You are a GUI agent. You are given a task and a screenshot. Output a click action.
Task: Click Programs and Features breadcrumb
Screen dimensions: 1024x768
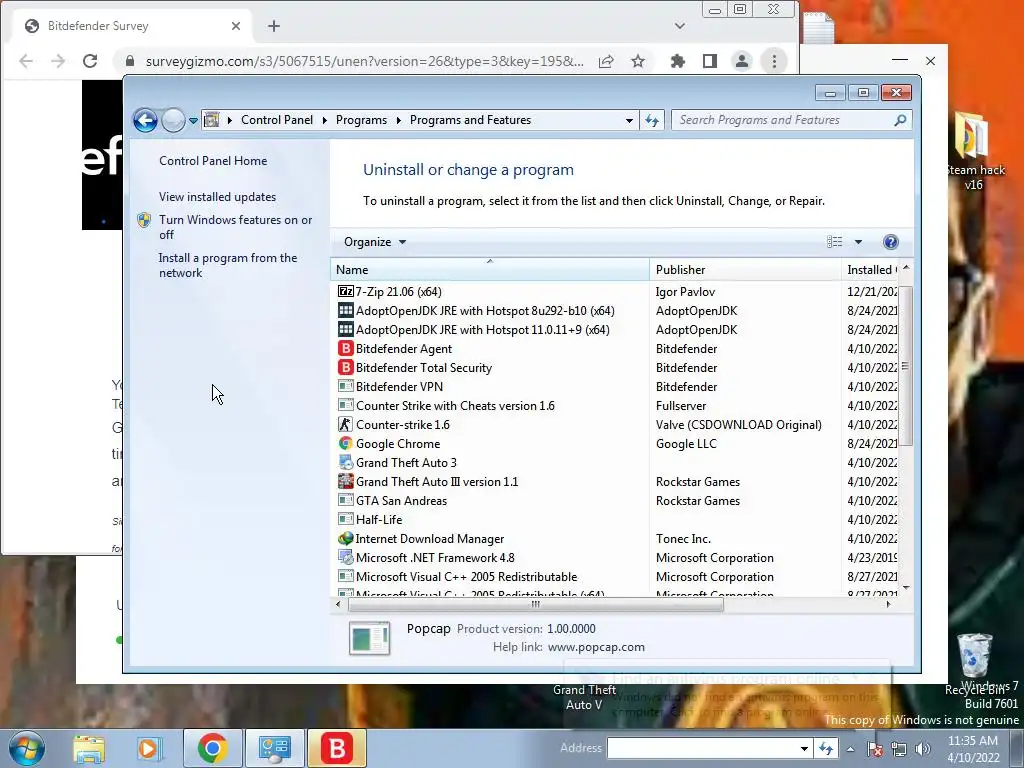pyautogui.click(x=470, y=120)
